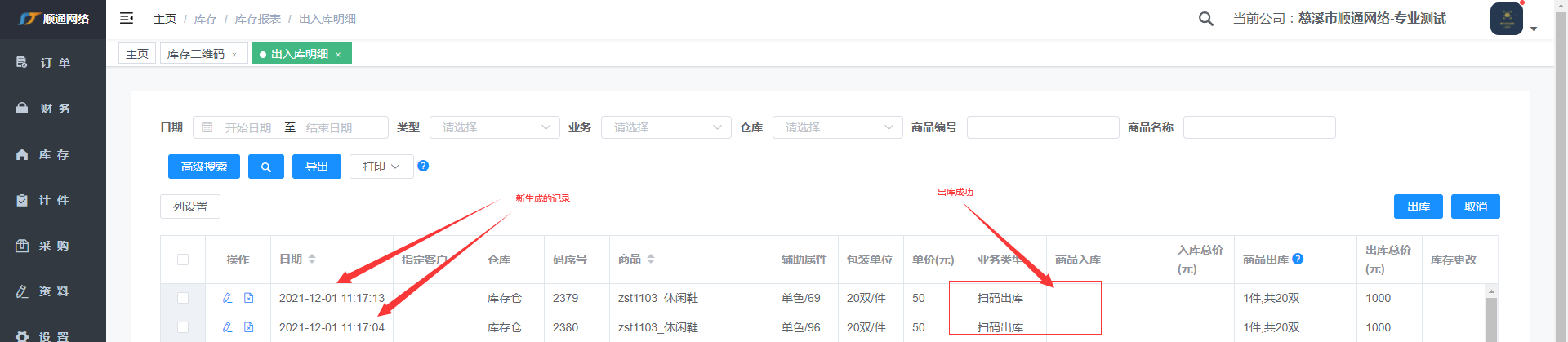Check the checkbox for the 11:17:13 row
Screen dimensions: 1568x342
coord(183,298)
